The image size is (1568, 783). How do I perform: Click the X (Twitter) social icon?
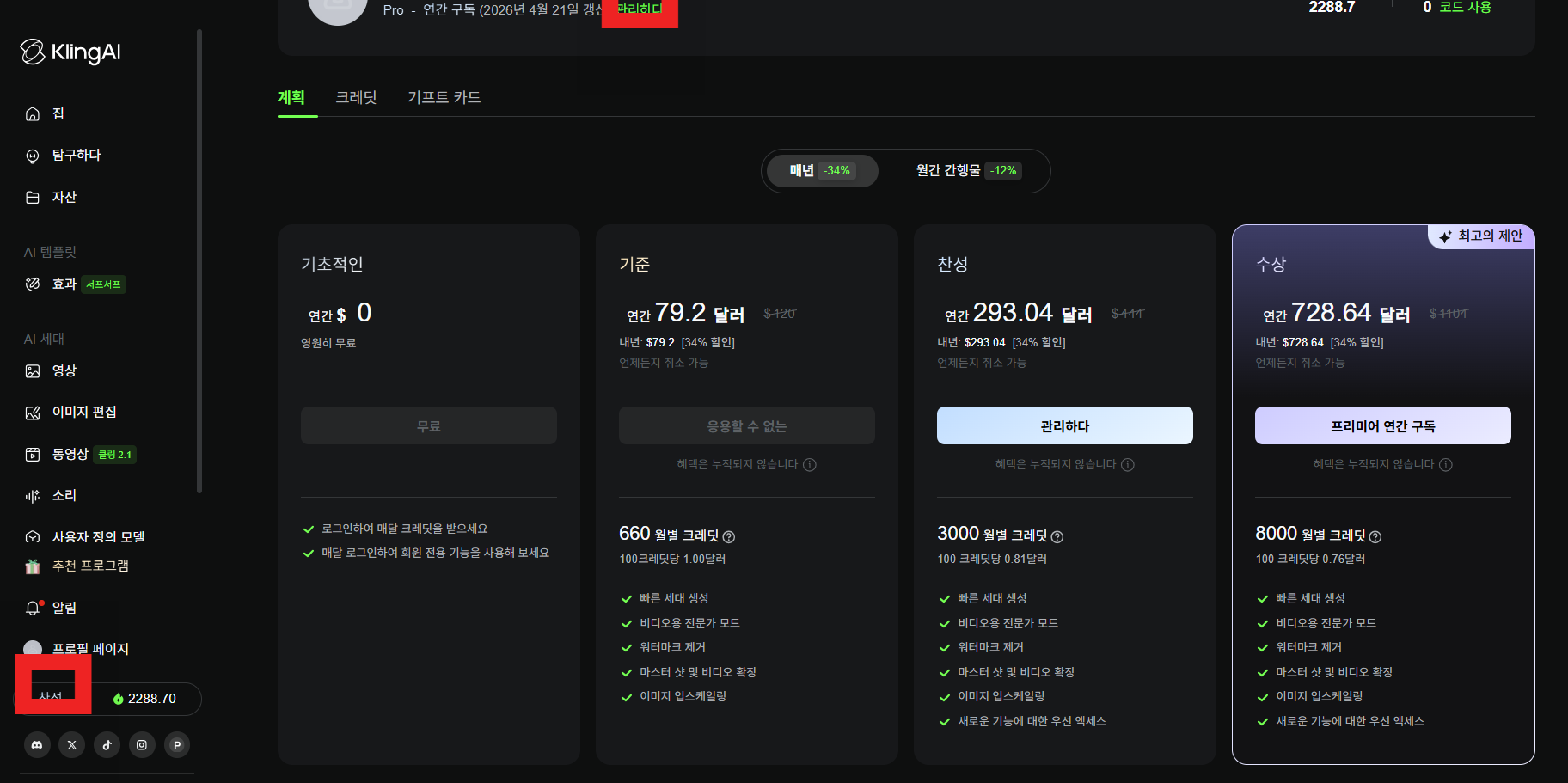pyautogui.click(x=72, y=745)
